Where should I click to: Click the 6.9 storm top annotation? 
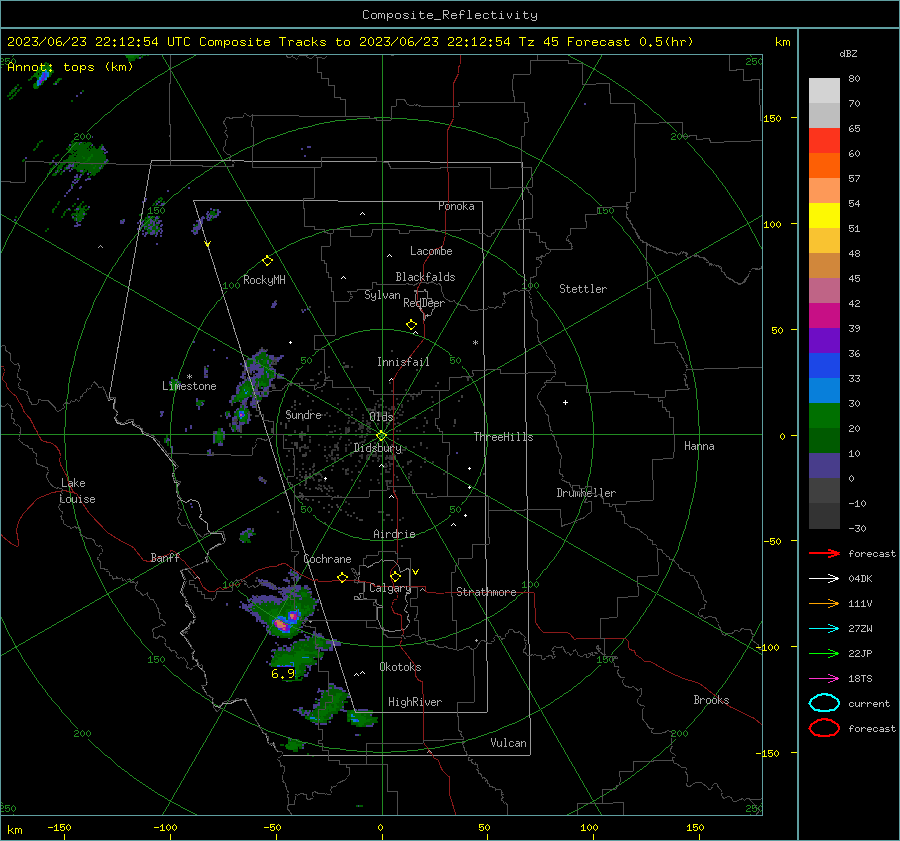tap(282, 673)
